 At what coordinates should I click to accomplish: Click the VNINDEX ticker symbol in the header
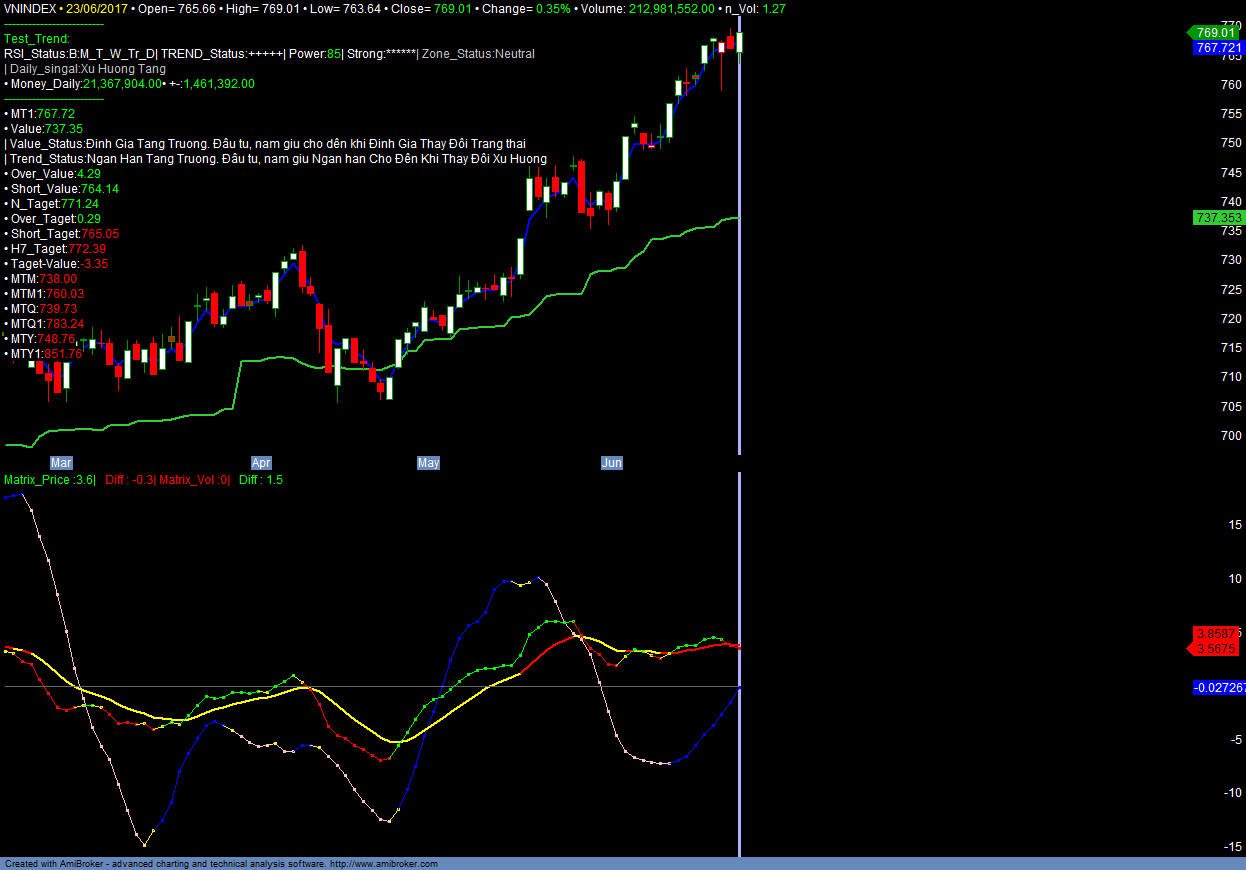pos(31,8)
